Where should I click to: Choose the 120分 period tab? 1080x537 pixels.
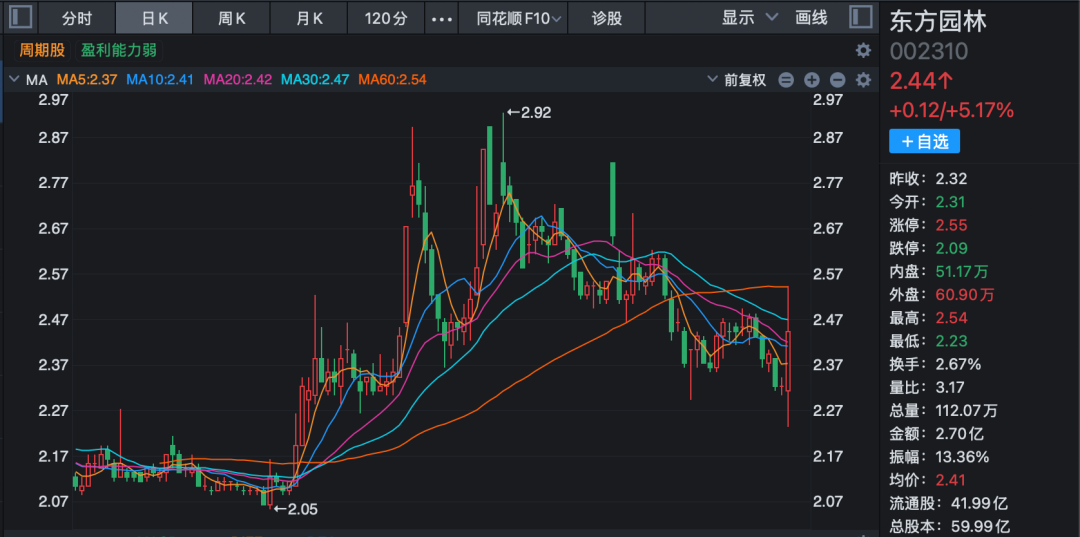[x=386, y=18]
